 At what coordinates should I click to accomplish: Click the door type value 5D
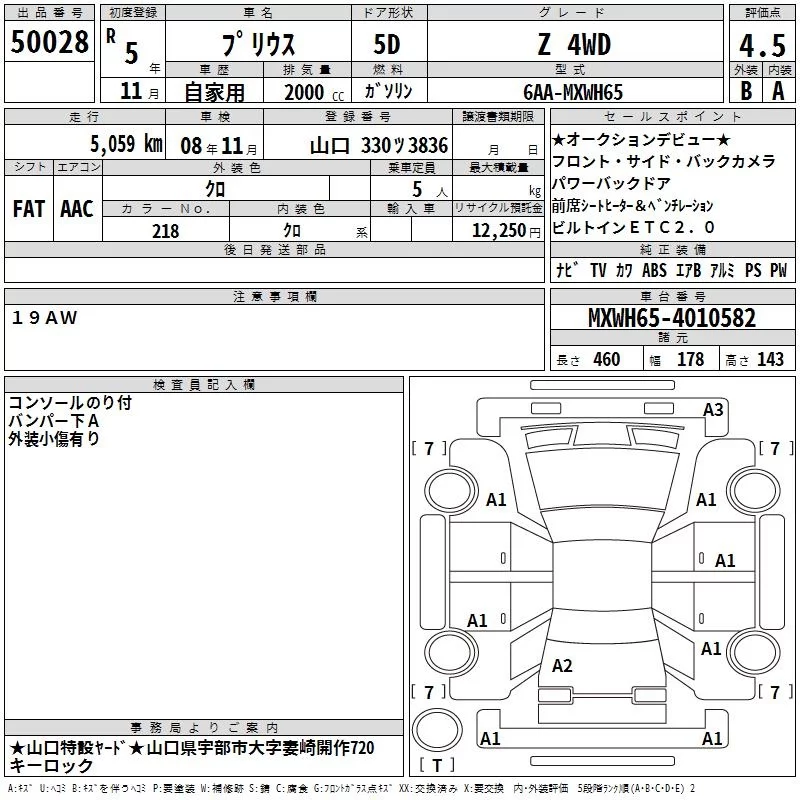point(387,45)
